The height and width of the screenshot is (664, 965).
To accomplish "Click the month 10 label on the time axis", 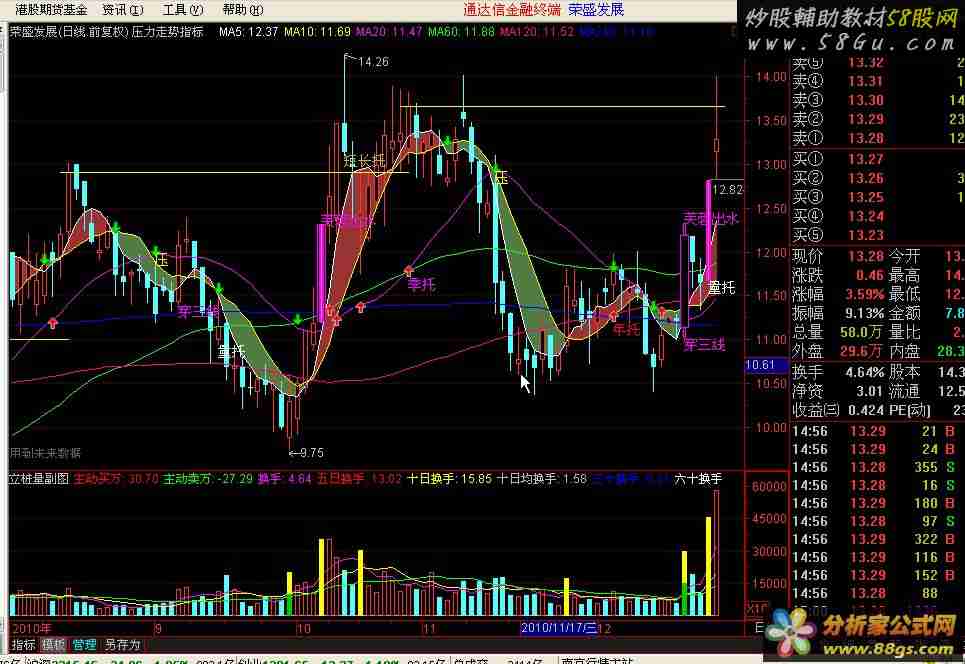I will click(x=303, y=629).
